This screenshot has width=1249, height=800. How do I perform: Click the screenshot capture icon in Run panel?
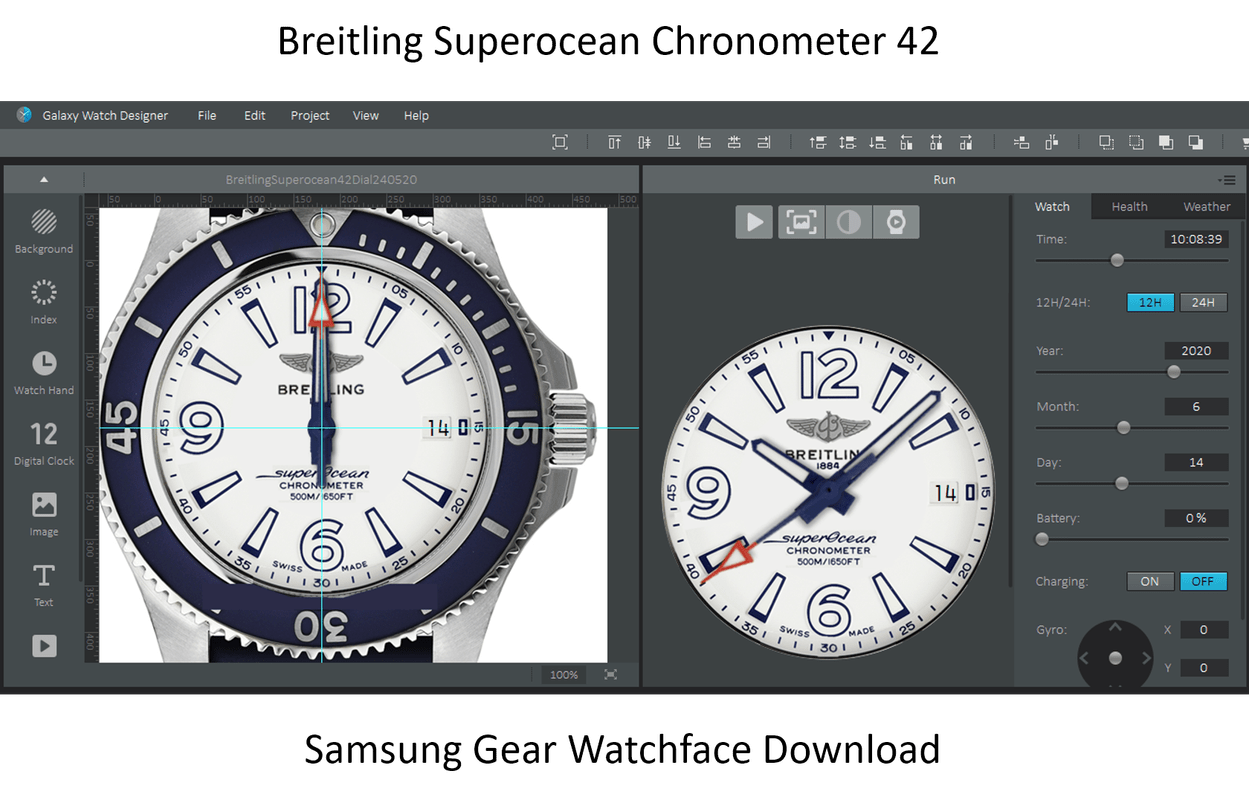coord(801,221)
